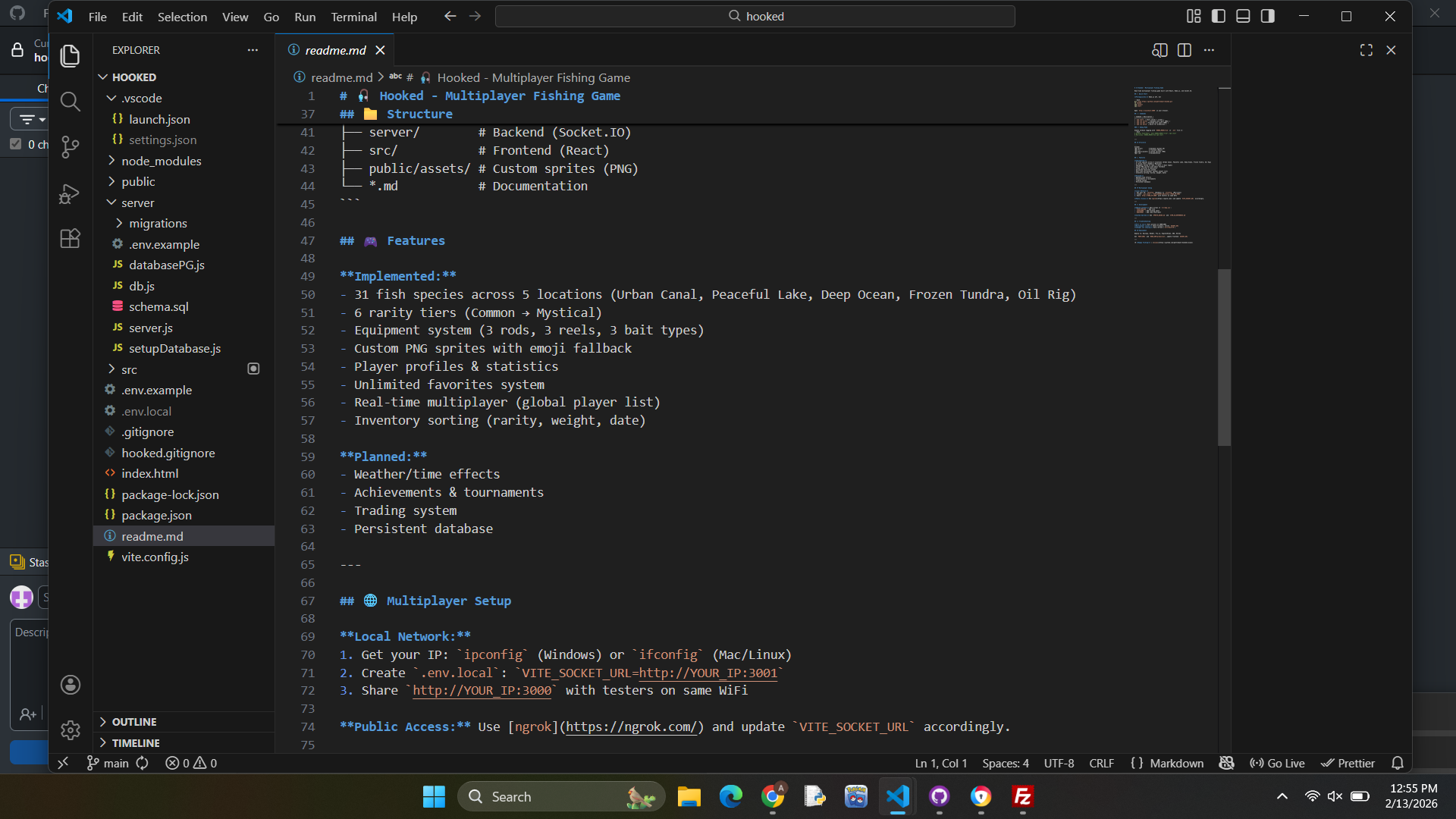Open the Extensions view

[70, 239]
